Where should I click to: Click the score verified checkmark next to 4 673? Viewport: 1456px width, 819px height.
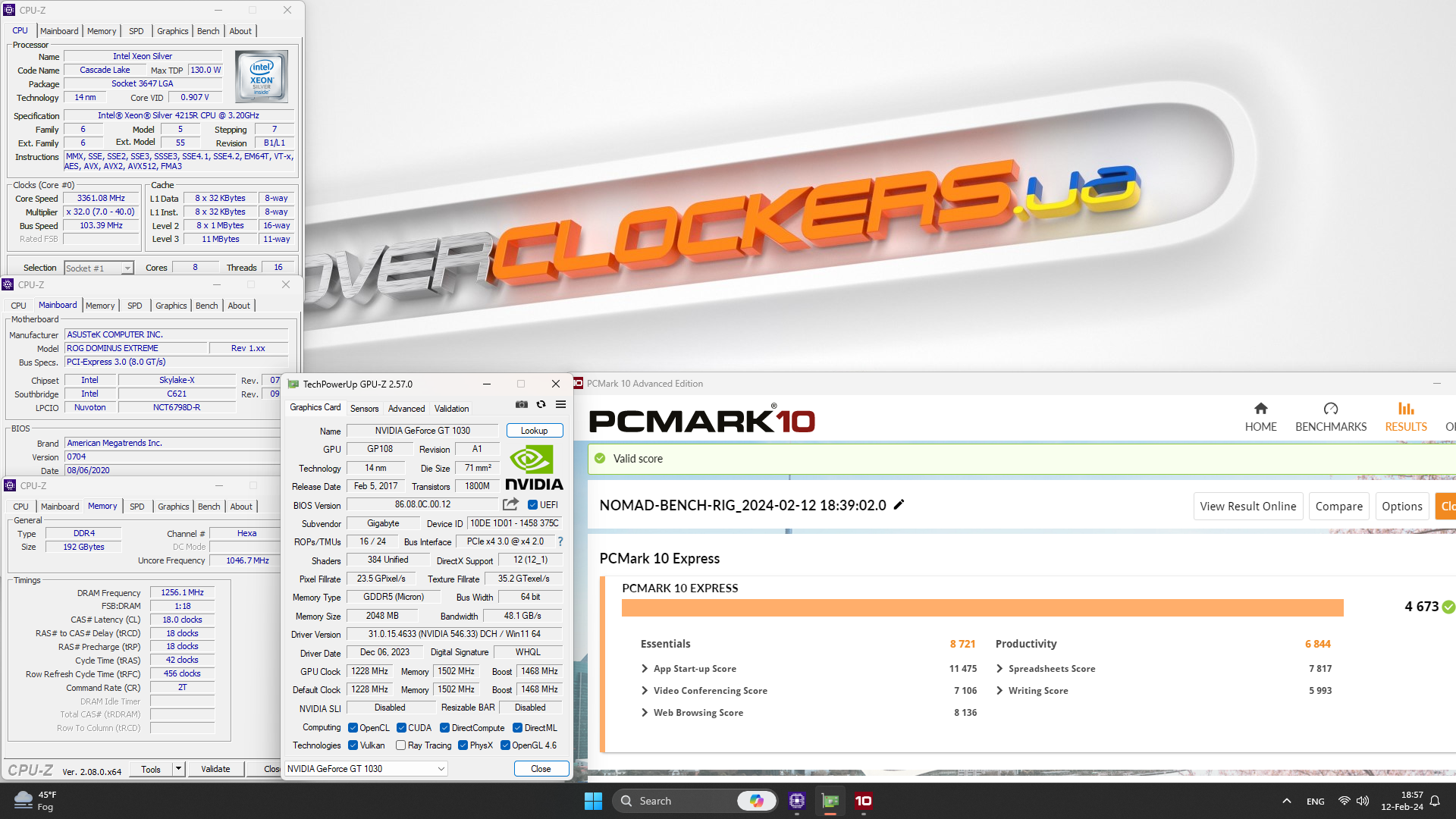coord(1448,607)
